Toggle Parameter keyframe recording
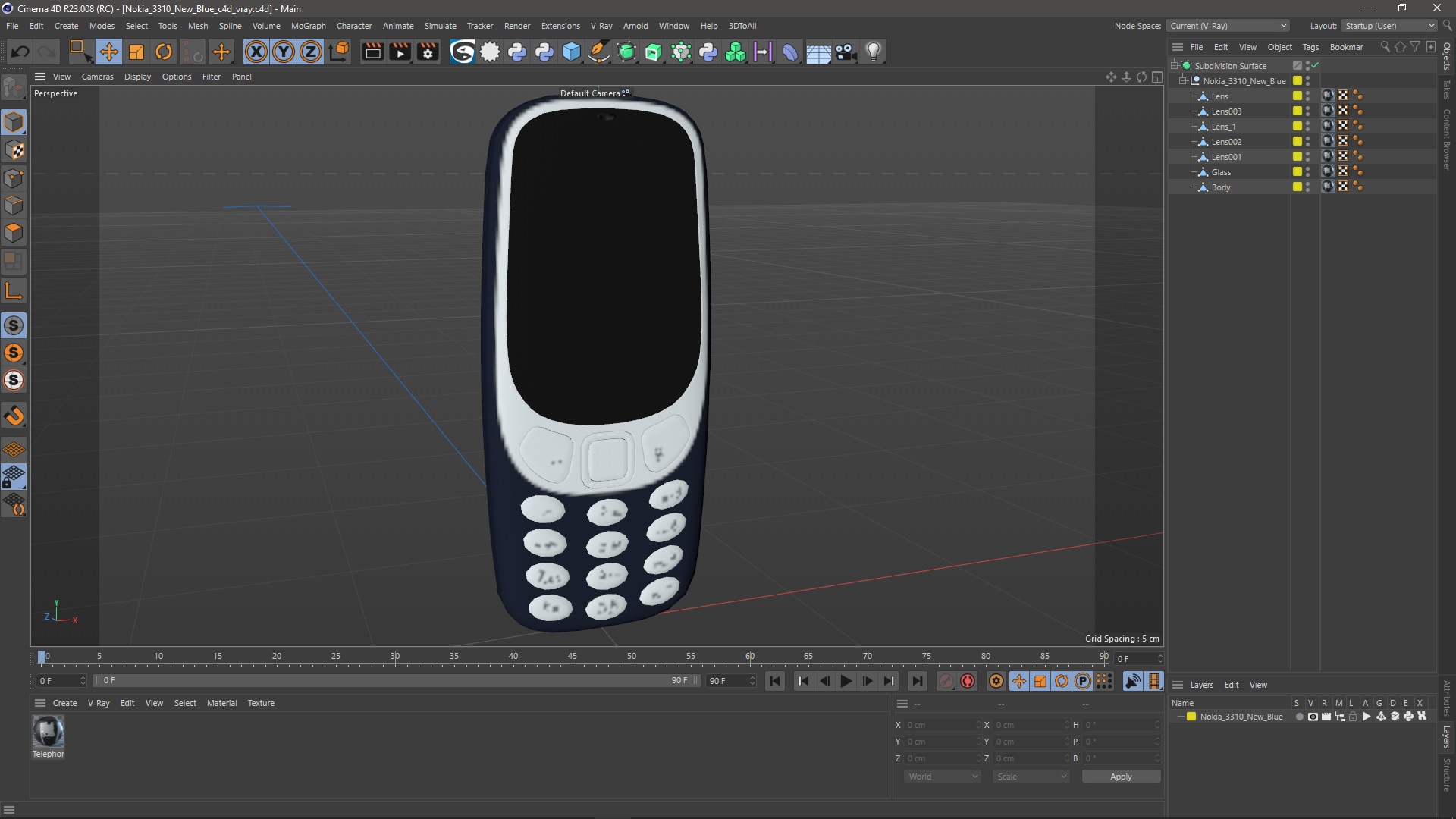The width and height of the screenshot is (1456, 819). [x=1083, y=681]
